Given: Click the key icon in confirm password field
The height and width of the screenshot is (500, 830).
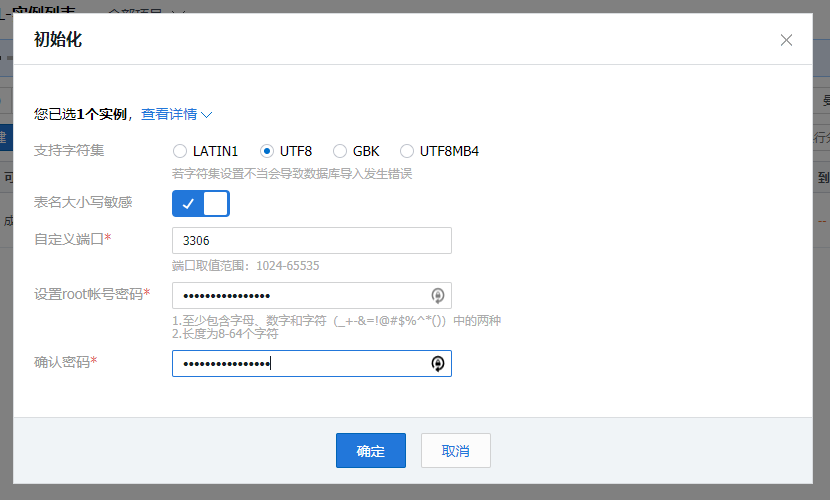Looking at the screenshot, I should point(437,364).
